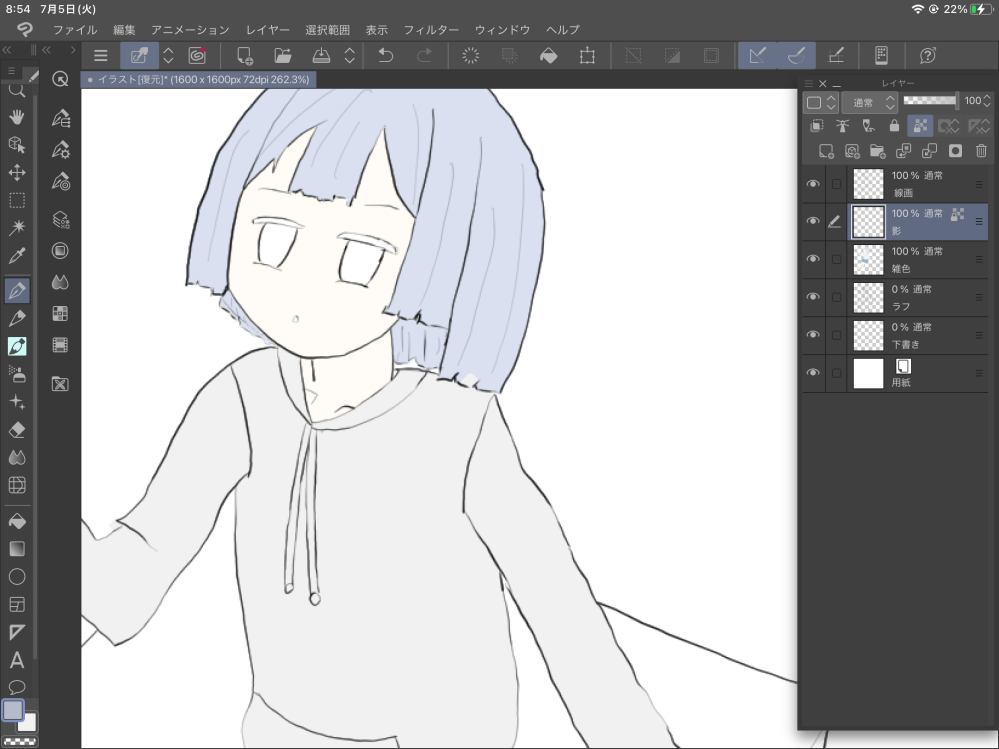Image resolution: width=999 pixels, height=749 pixels.
Task: Toggle visibility of the ラフ layer
Action: point(813,297)
